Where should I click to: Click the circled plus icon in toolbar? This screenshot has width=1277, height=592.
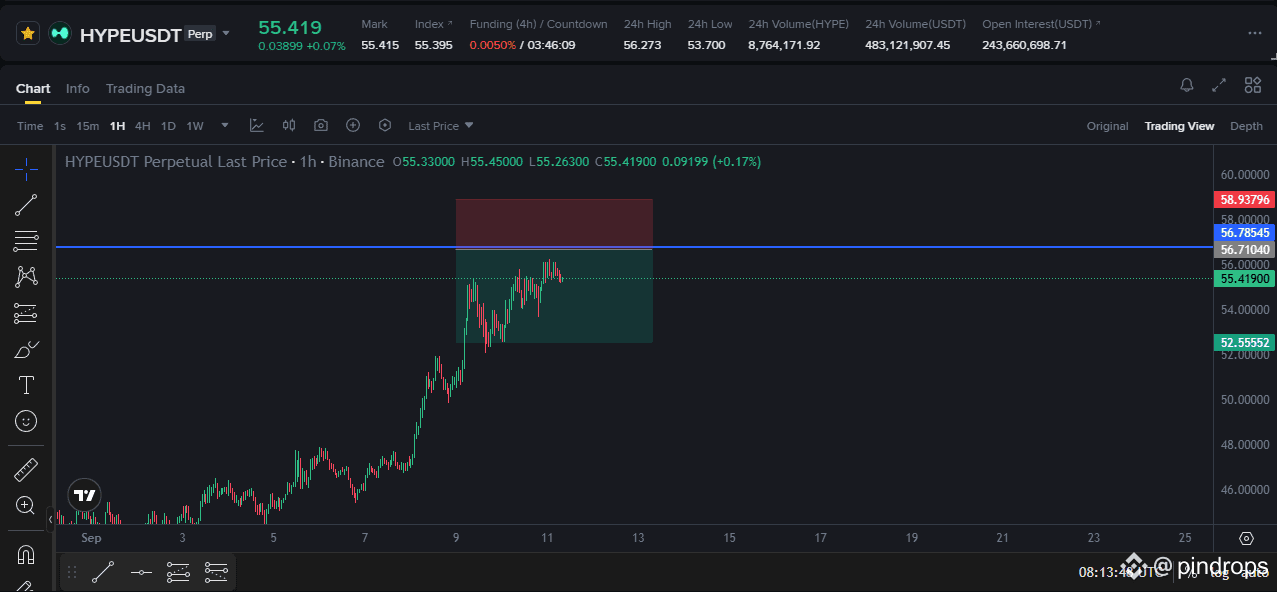click(353, 125)
